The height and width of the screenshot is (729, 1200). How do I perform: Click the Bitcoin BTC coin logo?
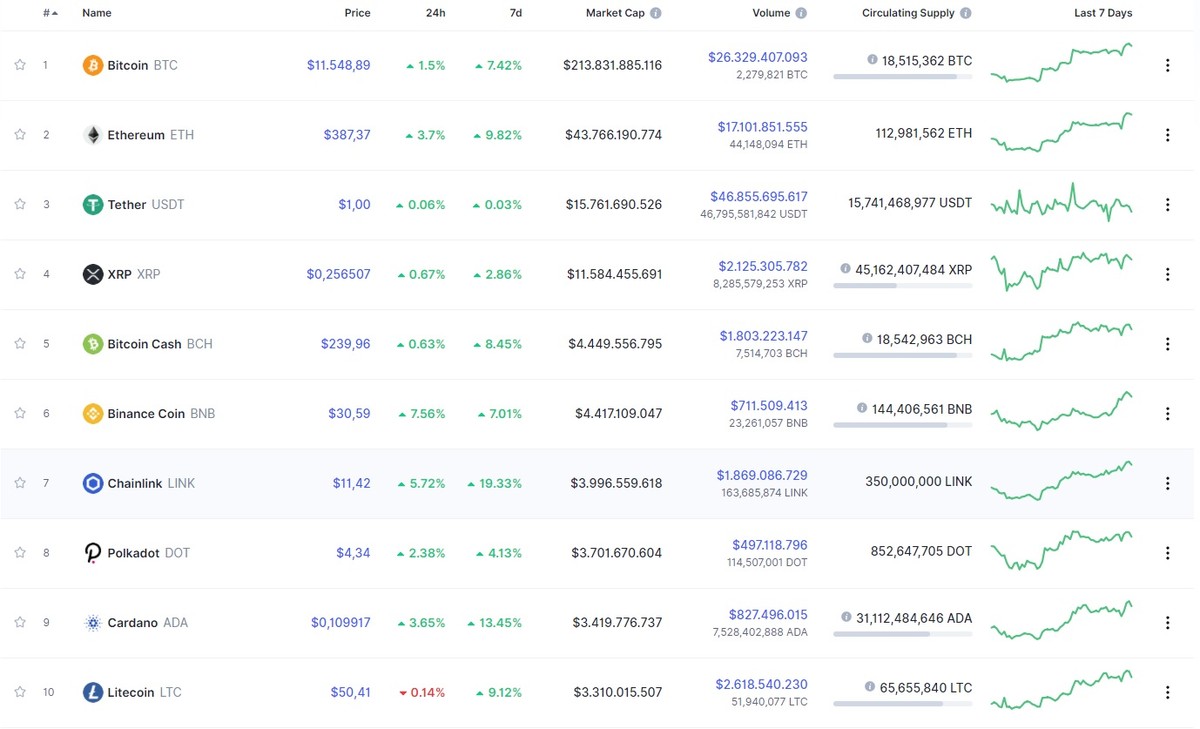point(92,65)
